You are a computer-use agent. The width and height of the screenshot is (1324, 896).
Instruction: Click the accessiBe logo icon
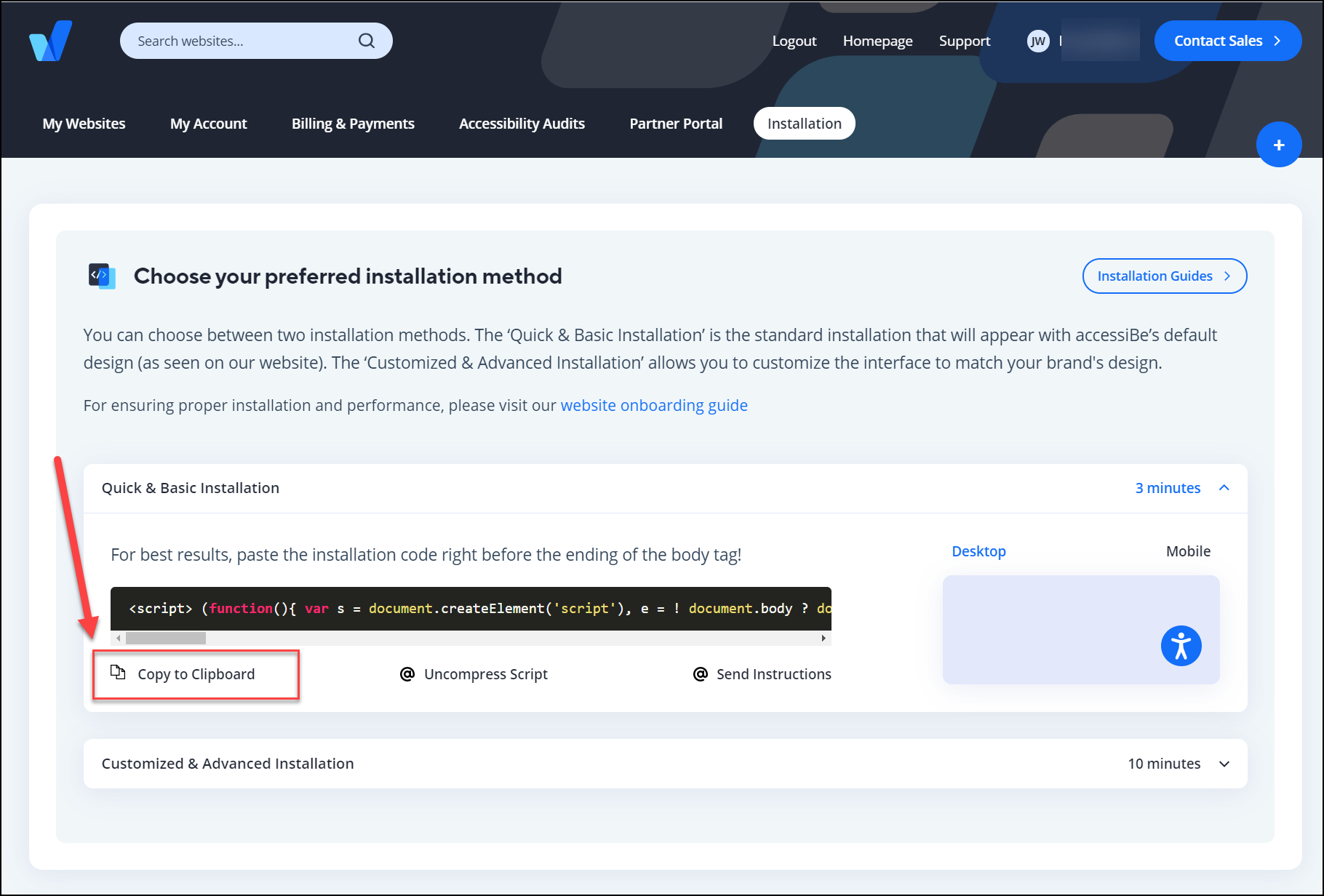click(50, 41)
